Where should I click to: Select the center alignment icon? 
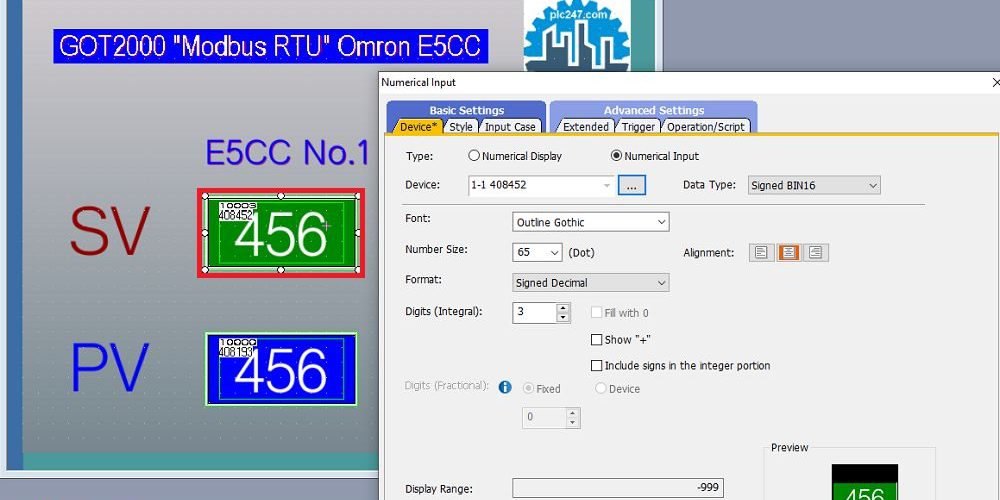pos(789,253)
